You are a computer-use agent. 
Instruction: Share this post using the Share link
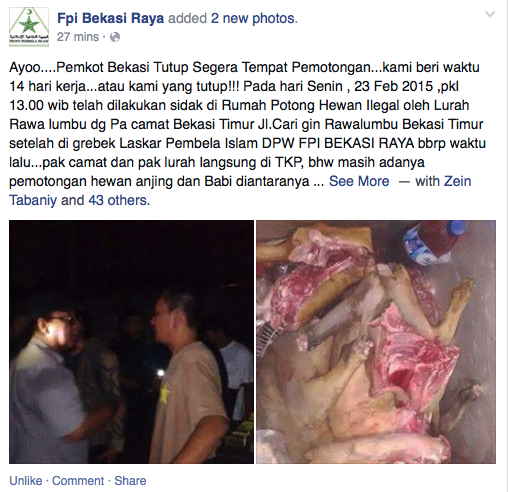point(130,481)
